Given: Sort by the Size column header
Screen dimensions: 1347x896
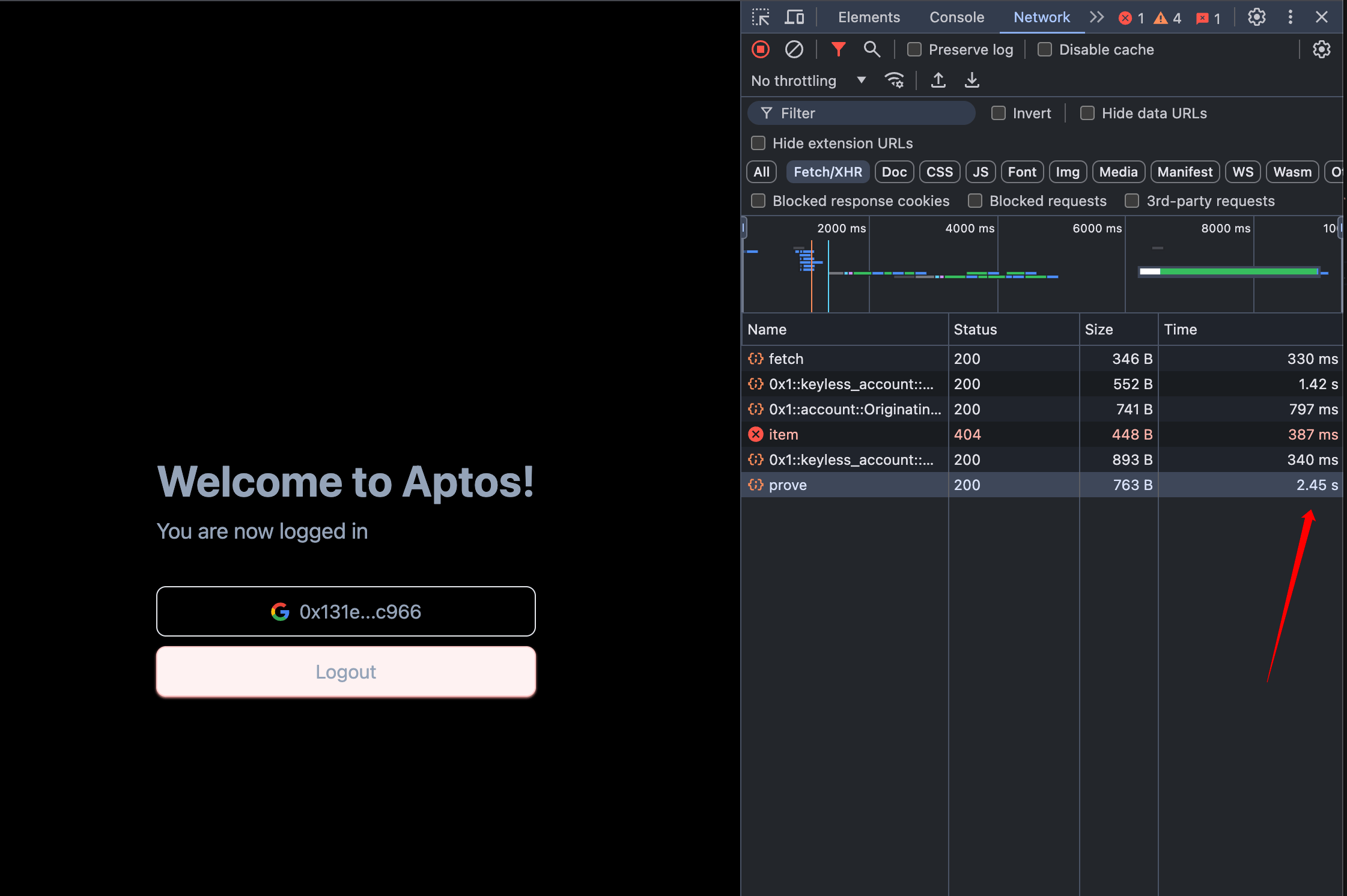Looking at the screenshot, I should (1119, 329).
